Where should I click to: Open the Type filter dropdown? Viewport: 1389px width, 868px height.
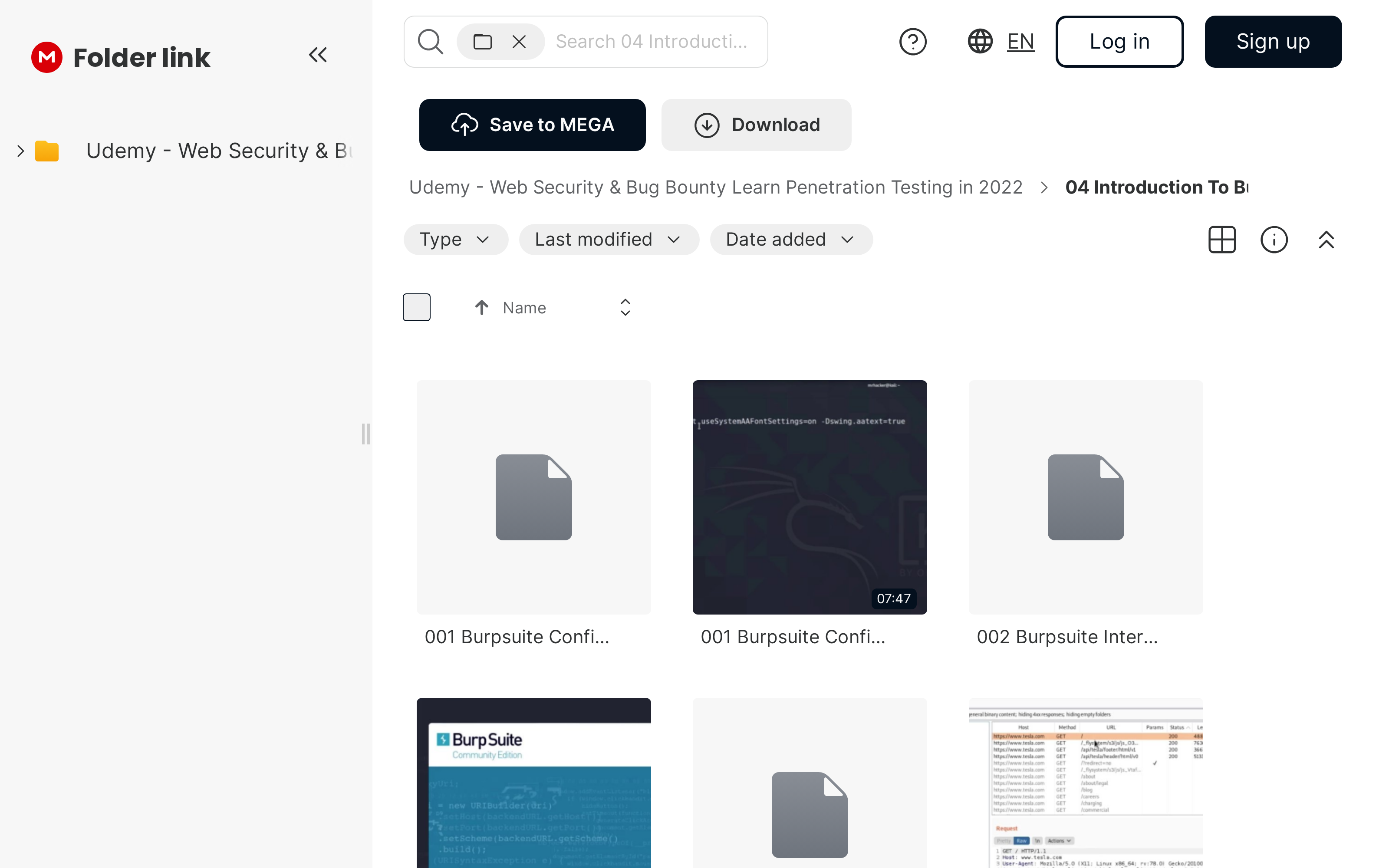point(456,240)
